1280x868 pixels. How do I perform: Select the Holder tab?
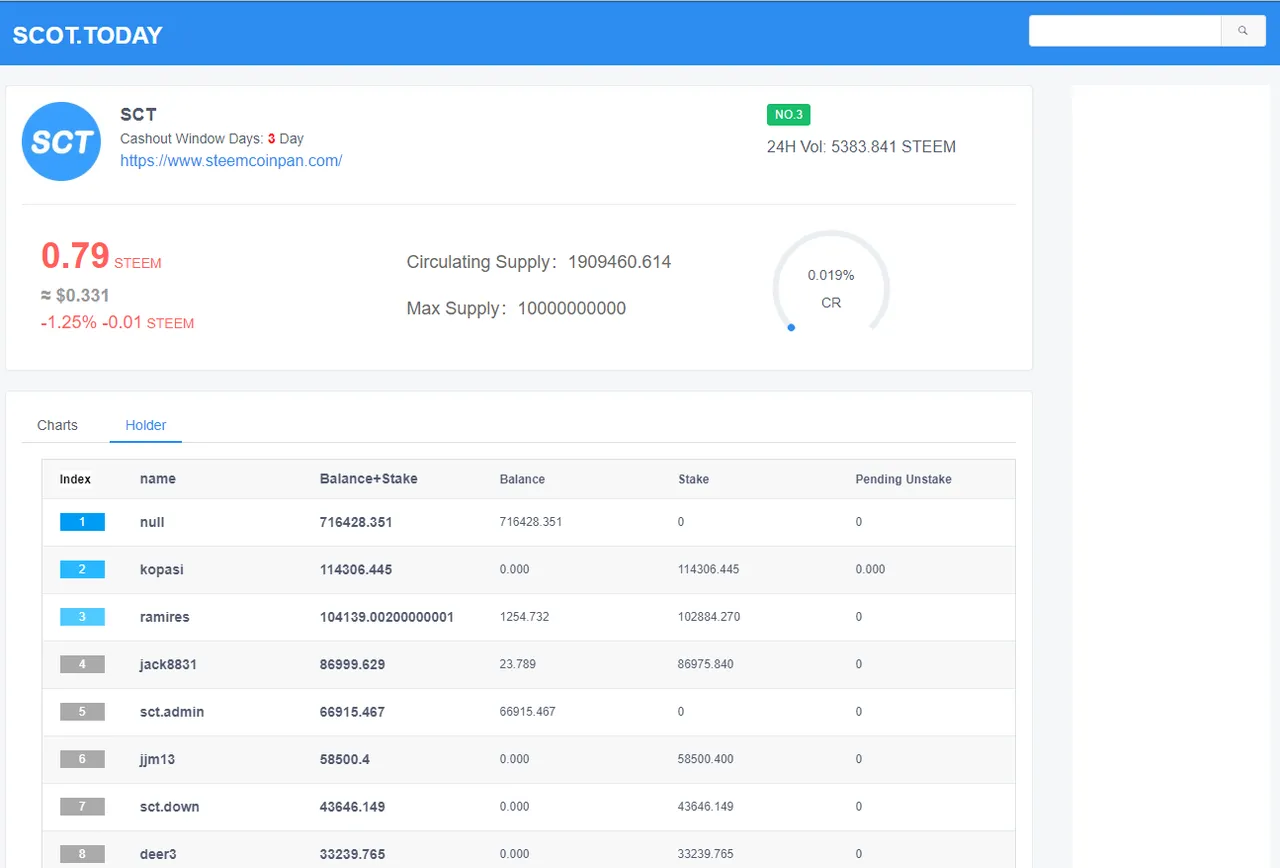point(146,425)
